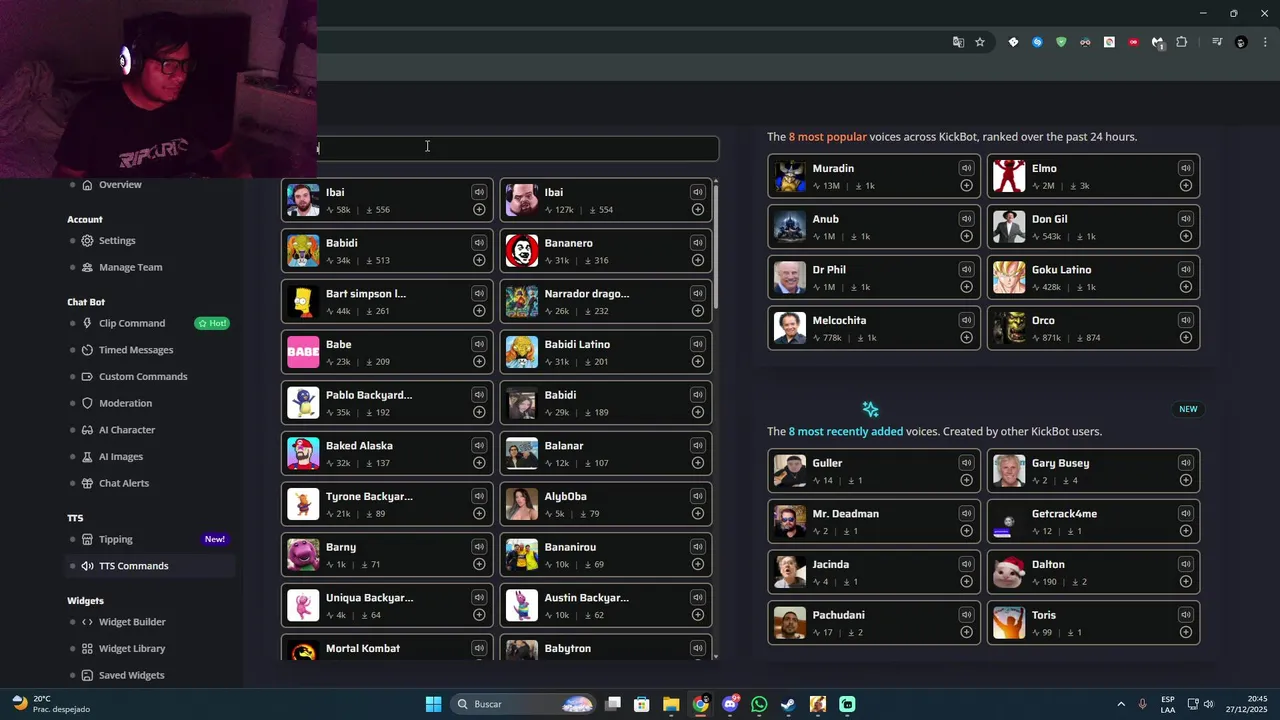Play preview of Babe voice
This screenshot has height=720, width=1280.
click(x=479, y=344)
